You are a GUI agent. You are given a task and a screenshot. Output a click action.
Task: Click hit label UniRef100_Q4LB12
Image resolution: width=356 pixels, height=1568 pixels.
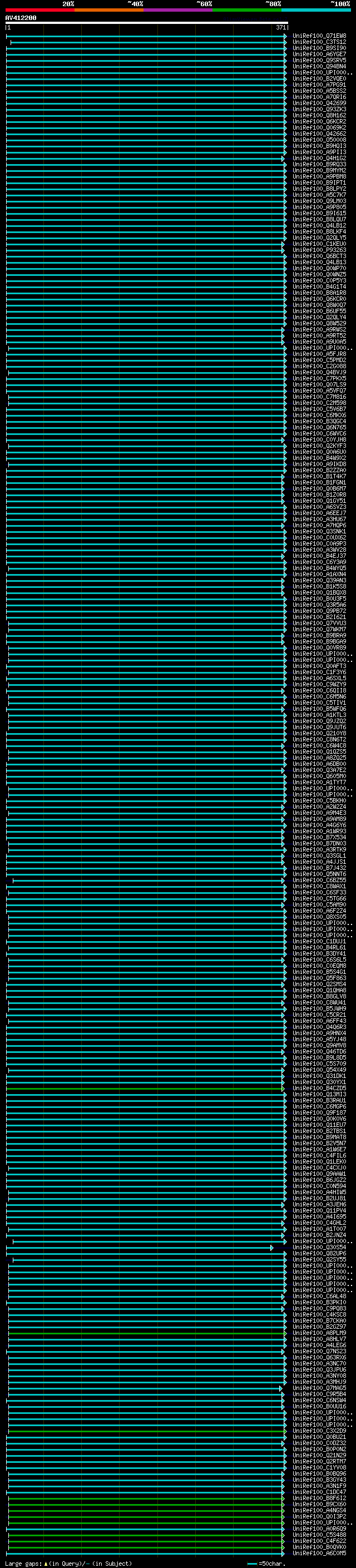click(x=319, y=225)
